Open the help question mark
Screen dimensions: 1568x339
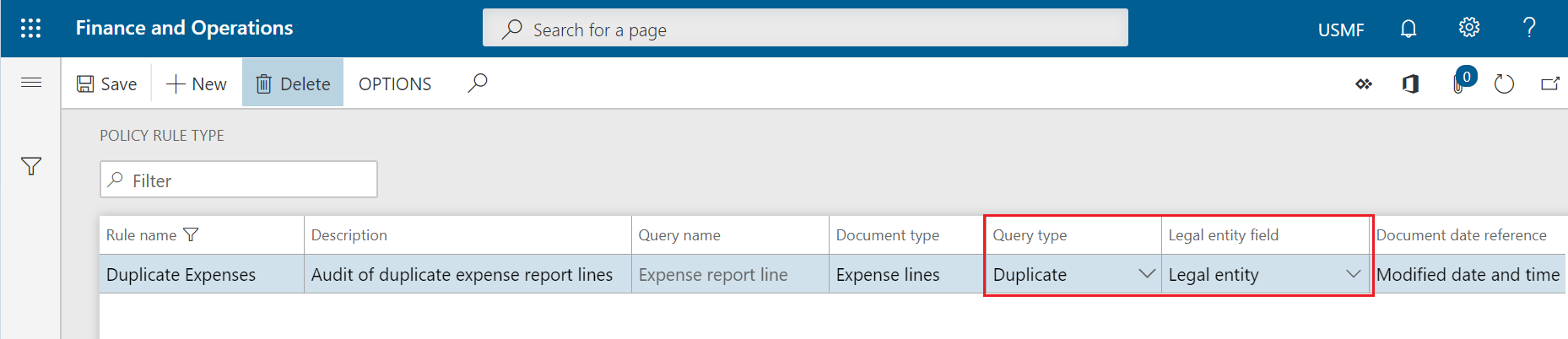(x=1528, y=28)
